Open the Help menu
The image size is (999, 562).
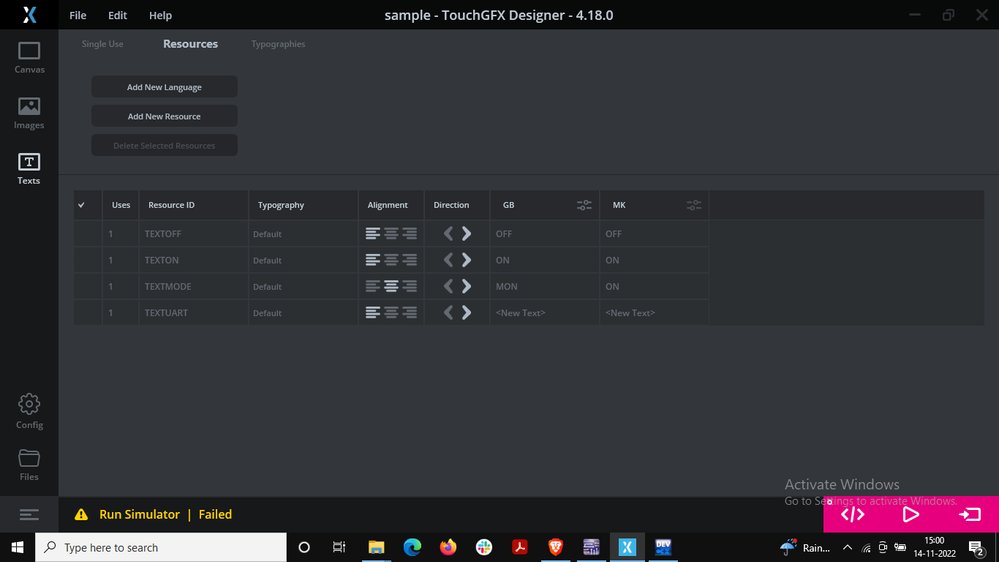click(161, 15)
